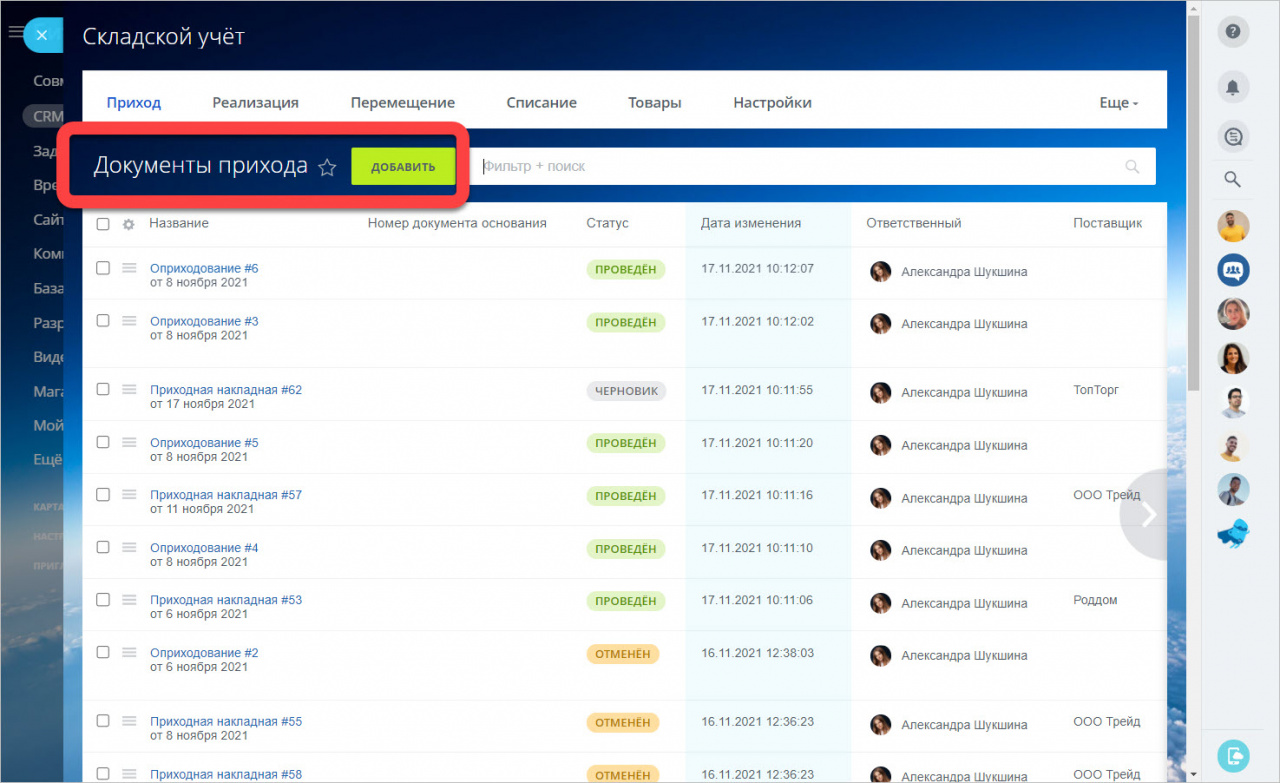Click the right-arrow chevron to scroll the table
Image resolution: width=1280 pixels, height=783 pixels.
coord(1149,514)
